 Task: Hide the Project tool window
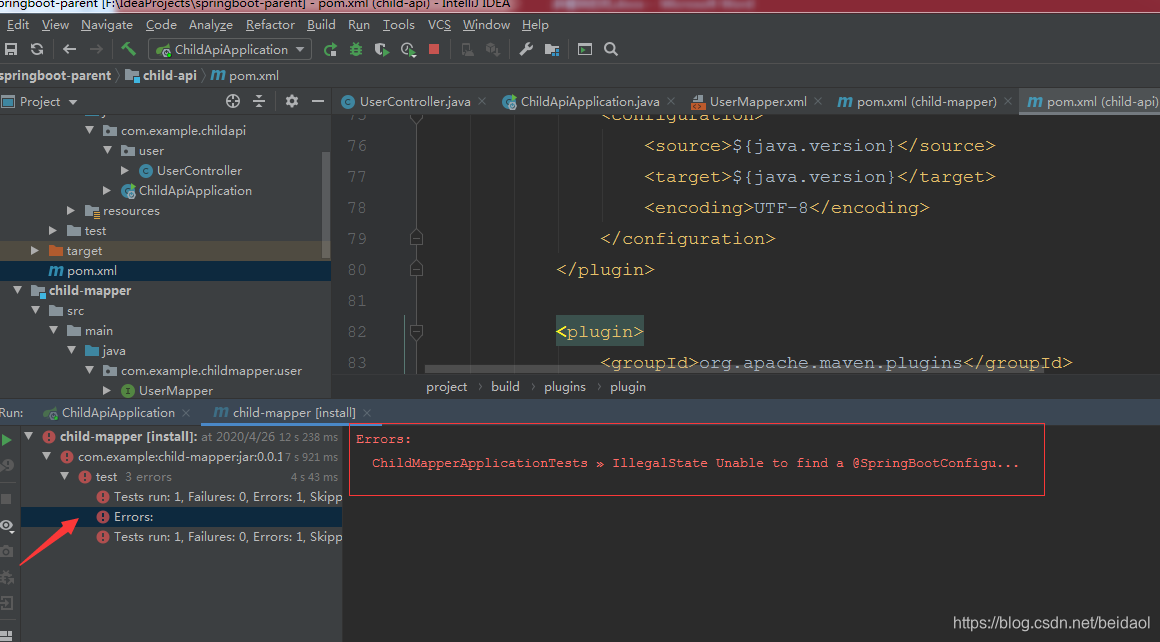[x=318, y=101]
